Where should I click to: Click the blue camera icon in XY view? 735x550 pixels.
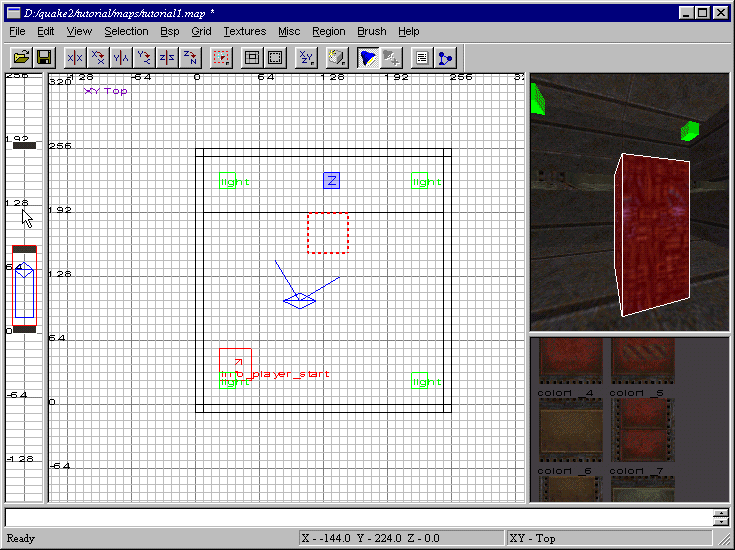pyautogui.click(x=300, y=301)
